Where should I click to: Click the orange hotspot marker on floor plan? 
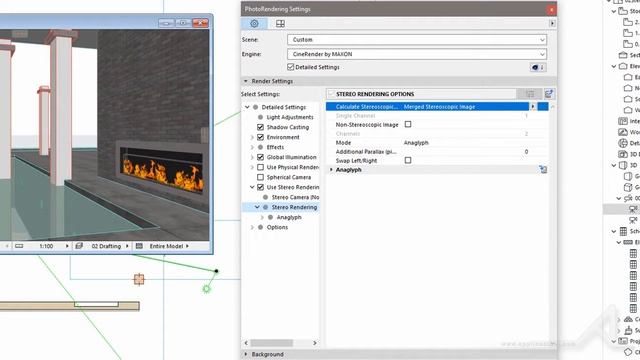tap(139, 279)
